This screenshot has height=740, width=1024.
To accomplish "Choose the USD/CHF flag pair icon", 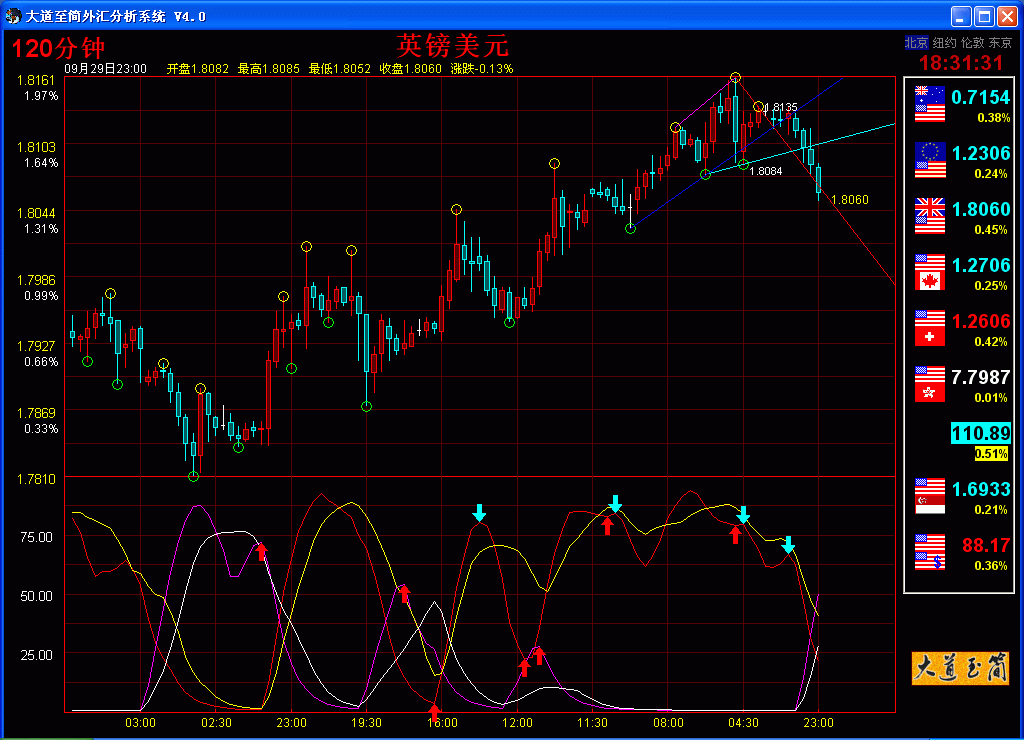I will pos(931,328).
